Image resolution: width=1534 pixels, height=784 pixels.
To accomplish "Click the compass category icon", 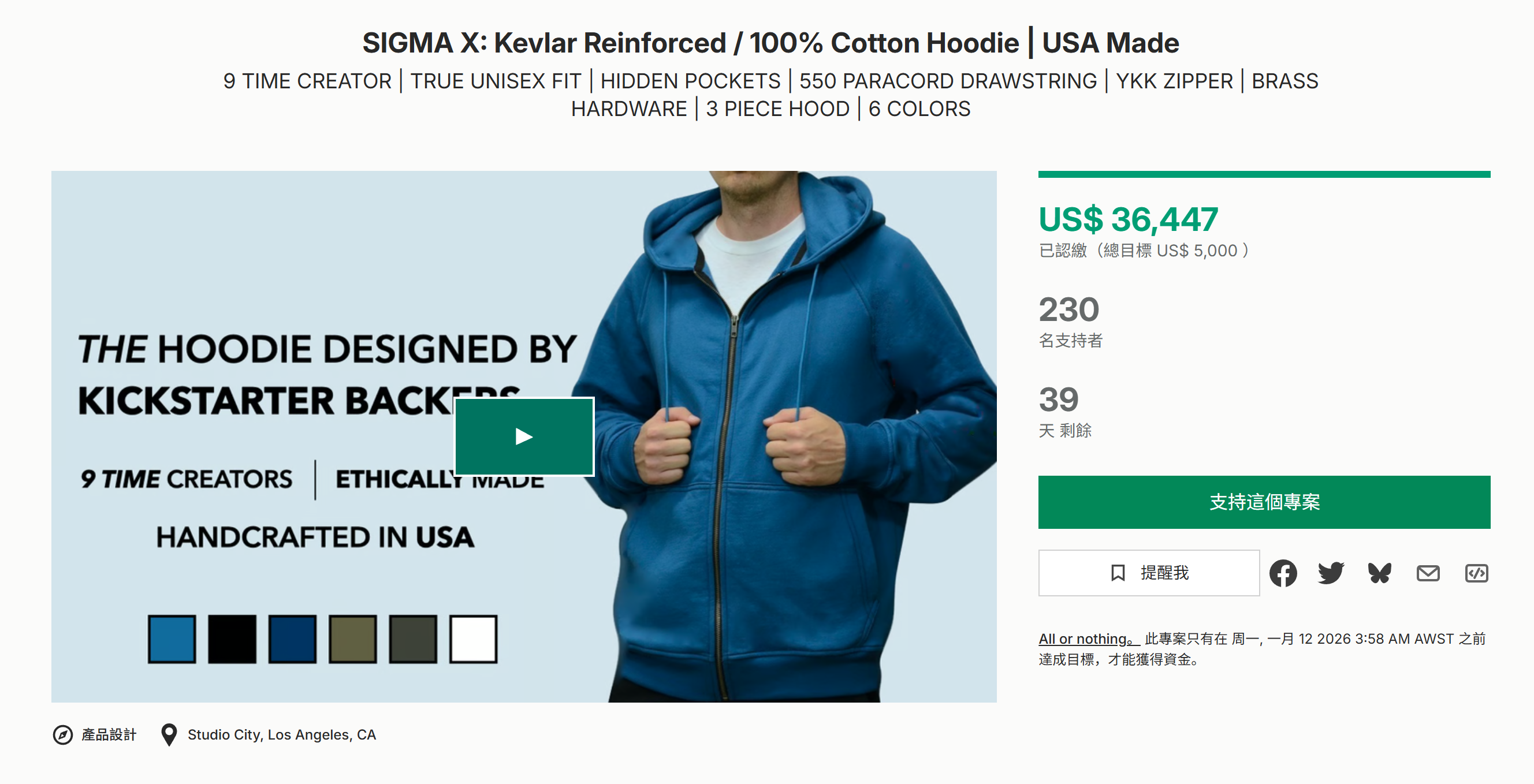I will (63, 734).
